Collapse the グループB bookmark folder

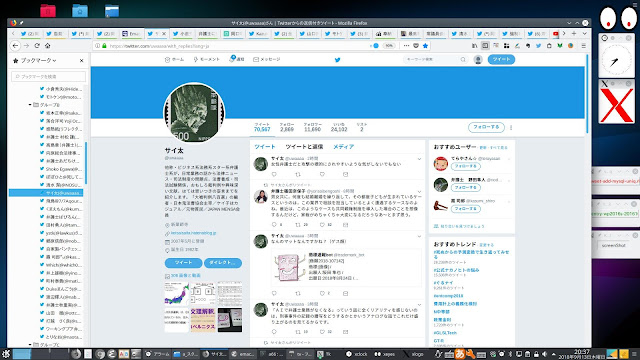[30, 105]
